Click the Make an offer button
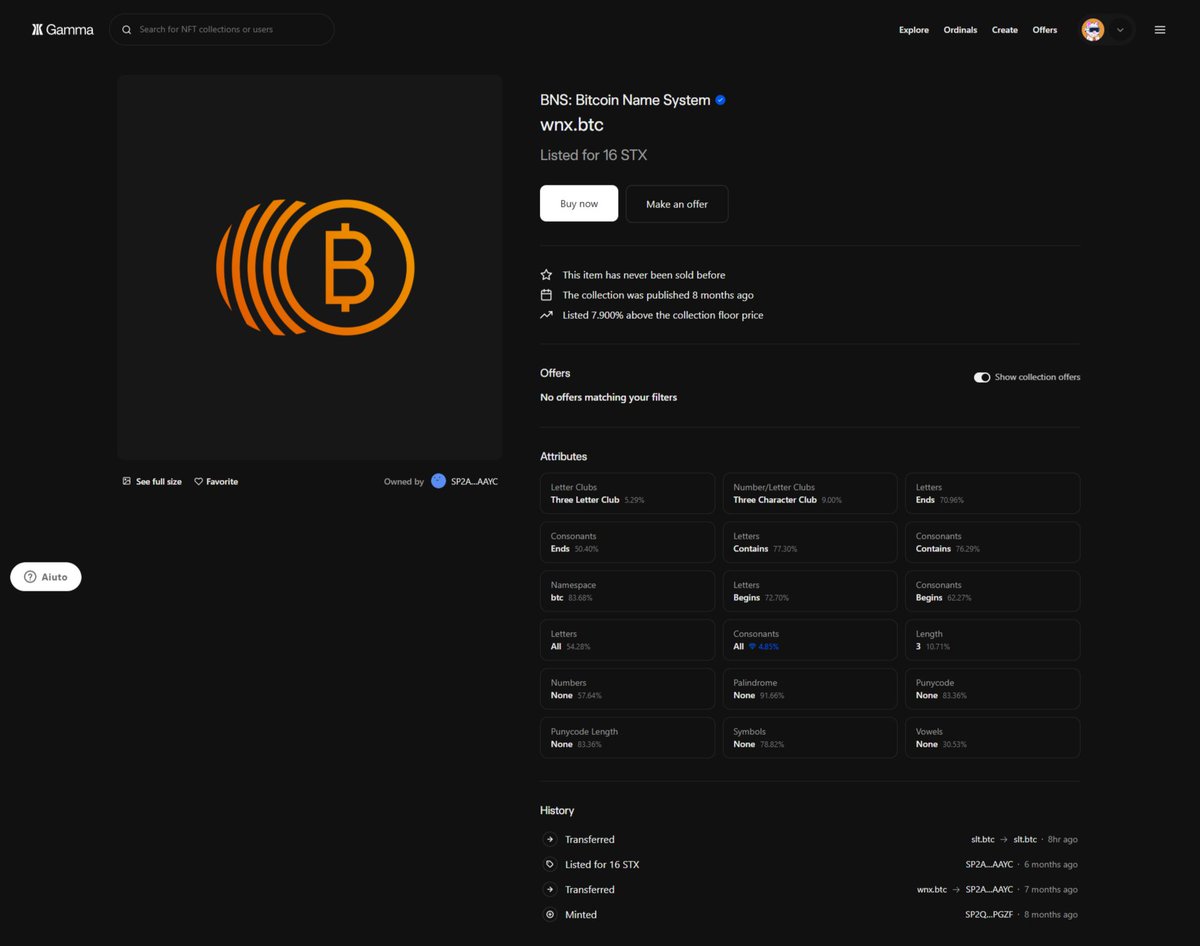The width and height of the screenshot is (1200, 946). click(x=677, y=204)
